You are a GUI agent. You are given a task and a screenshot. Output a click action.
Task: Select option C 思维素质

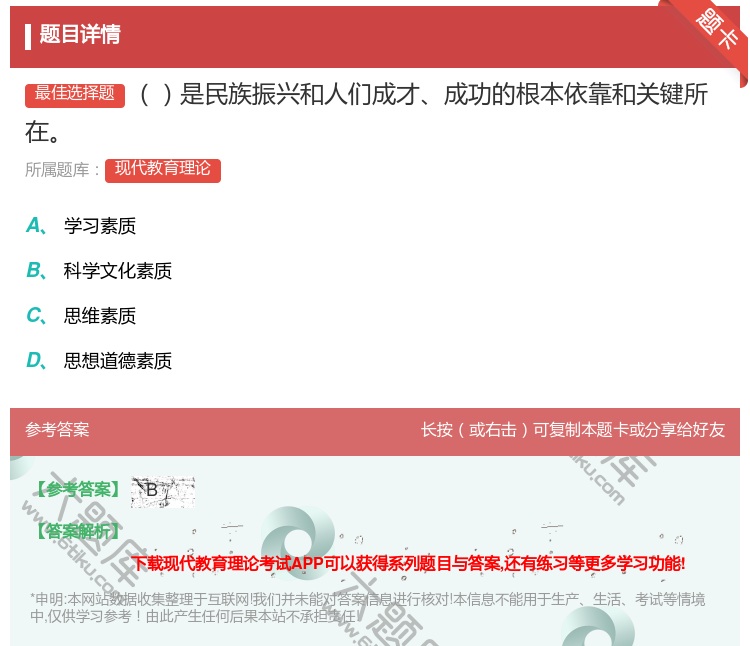[81, 316]
